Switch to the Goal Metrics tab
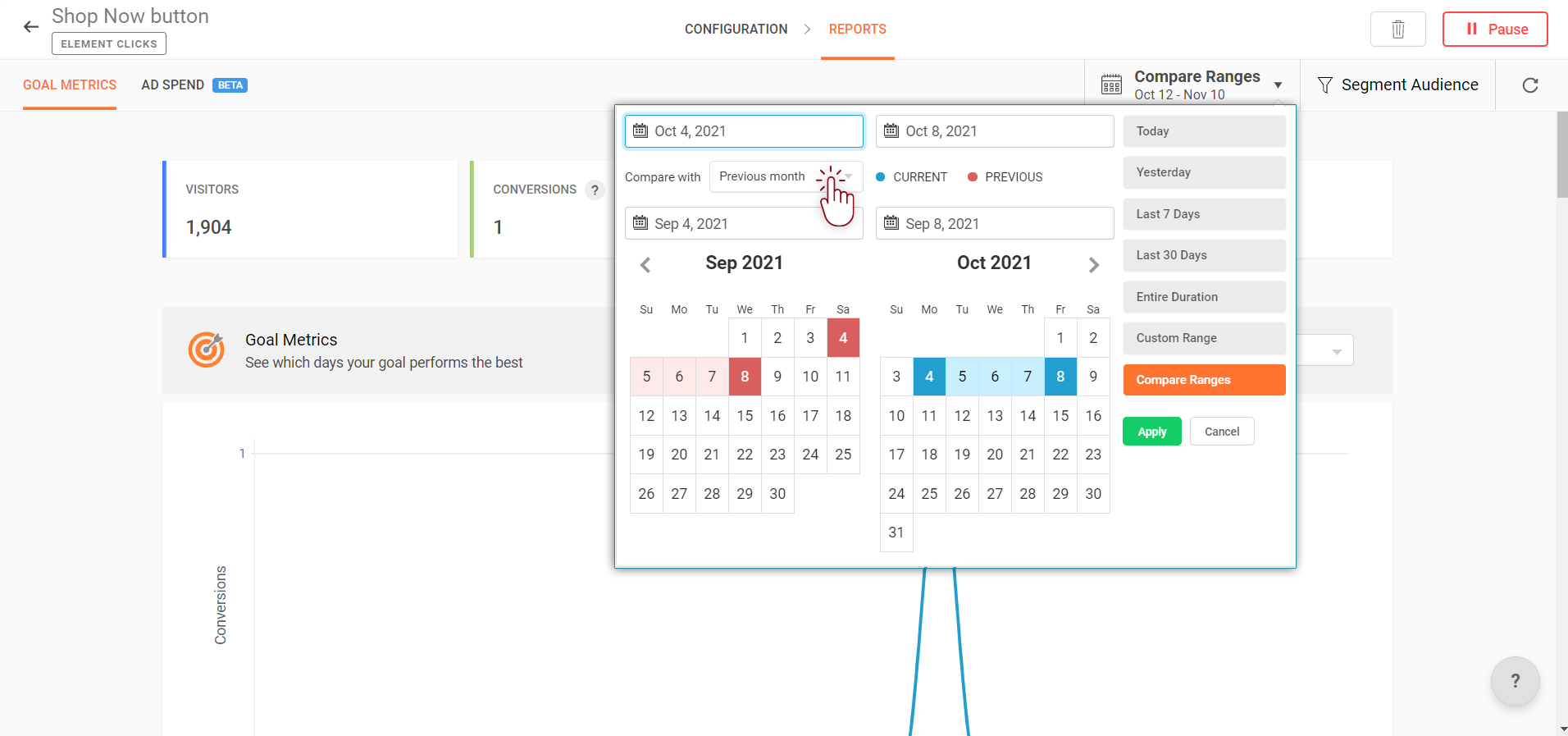This screenshot has height=736, width=1568. click(70, 85)
